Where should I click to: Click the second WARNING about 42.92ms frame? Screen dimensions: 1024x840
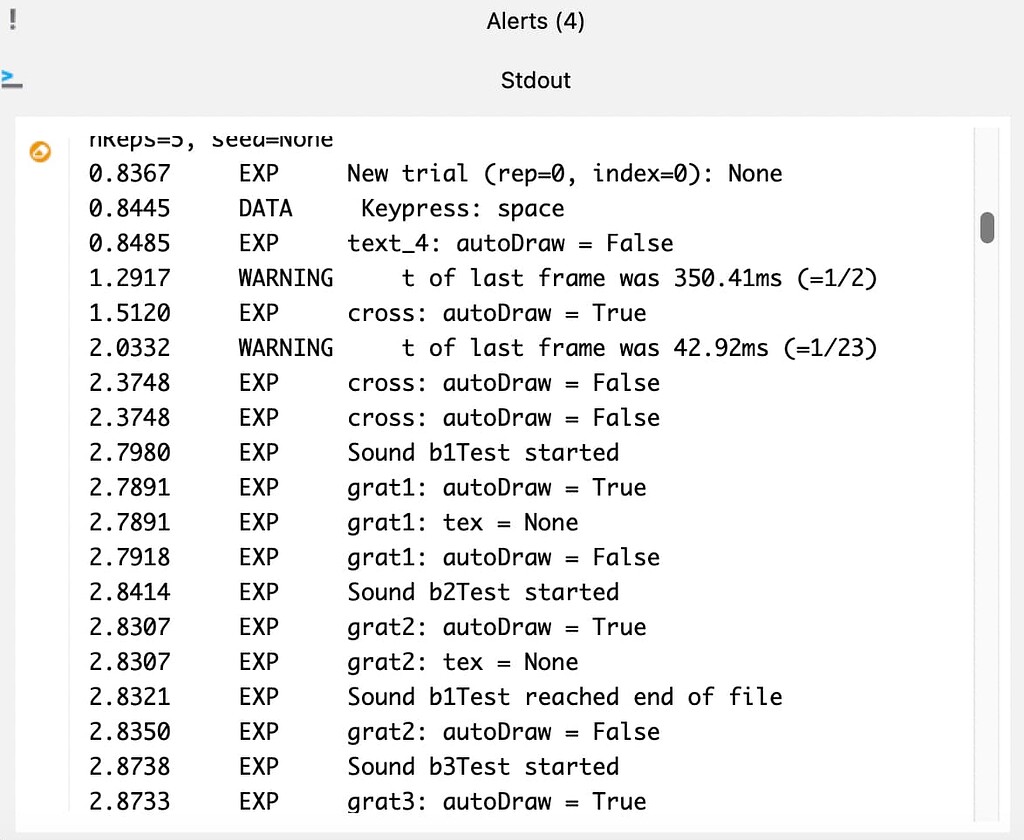500,348
